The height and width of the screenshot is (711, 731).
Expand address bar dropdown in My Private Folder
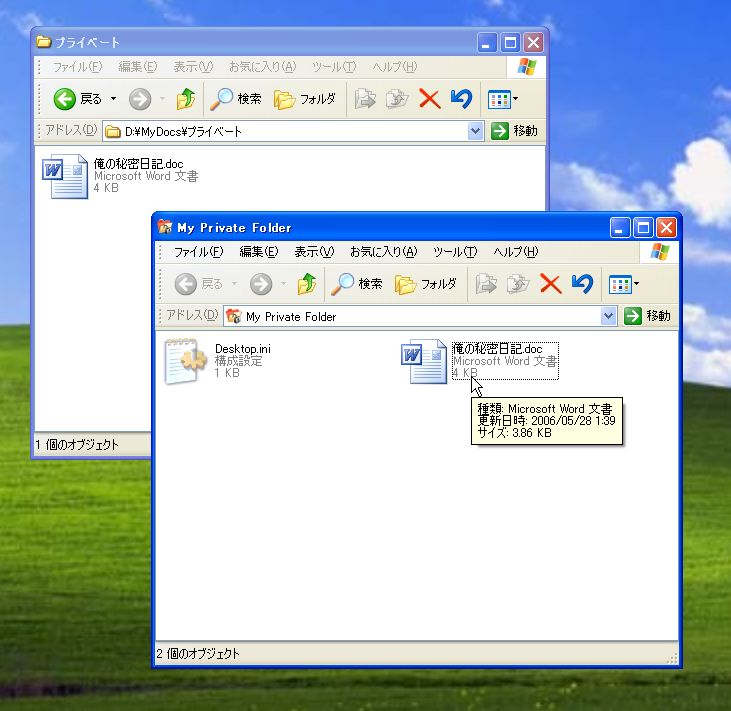[608, 316]
